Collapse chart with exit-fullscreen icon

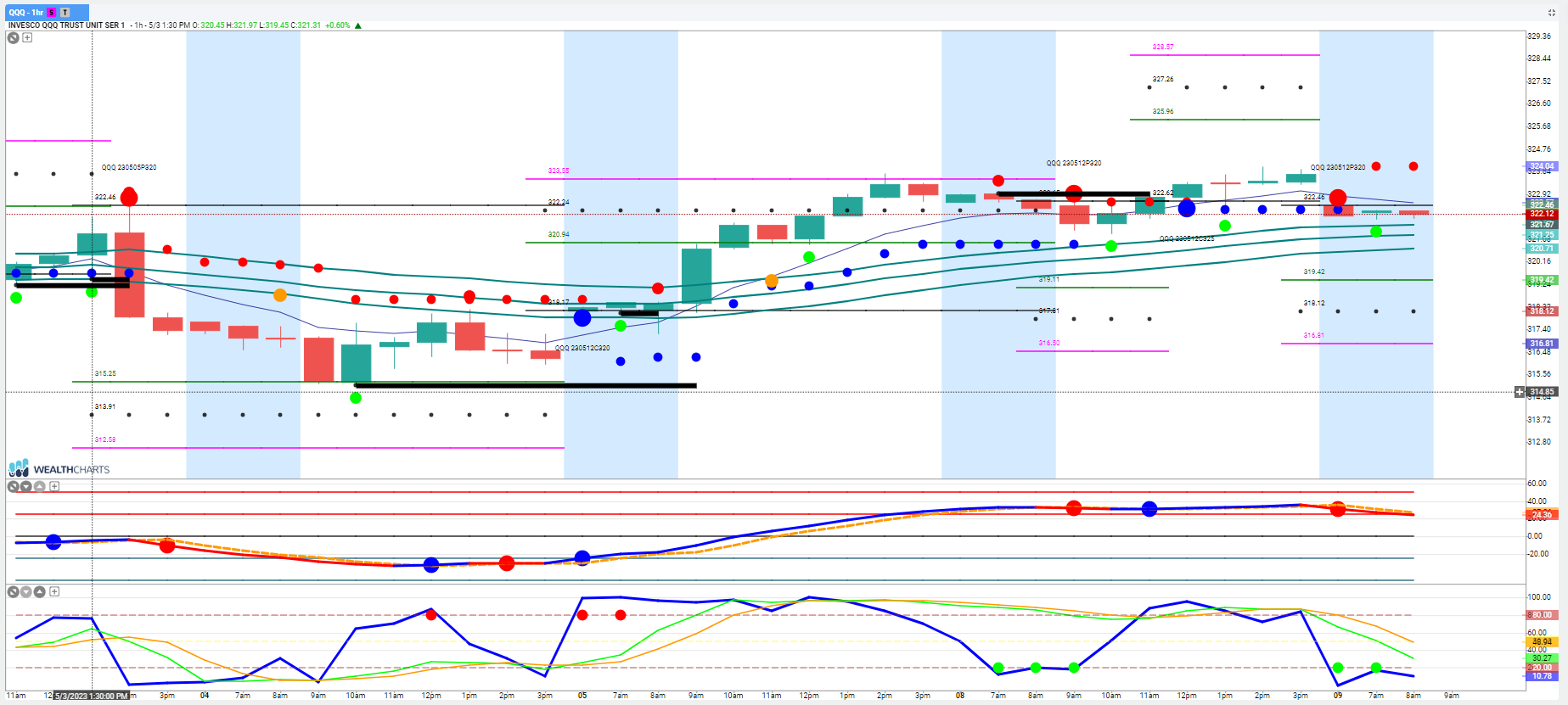coord(1552,13)
